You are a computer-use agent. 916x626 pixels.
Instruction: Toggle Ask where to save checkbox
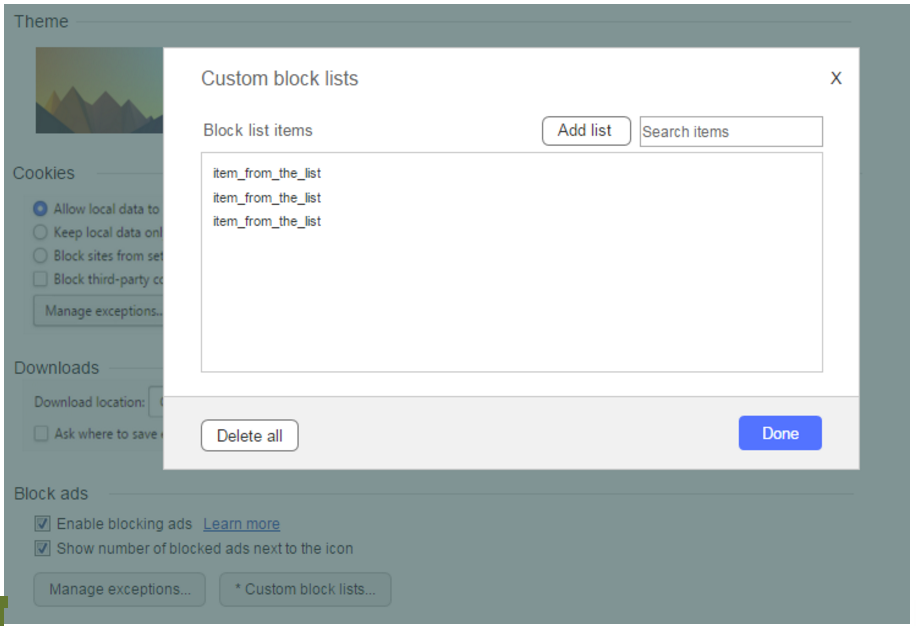41,434
